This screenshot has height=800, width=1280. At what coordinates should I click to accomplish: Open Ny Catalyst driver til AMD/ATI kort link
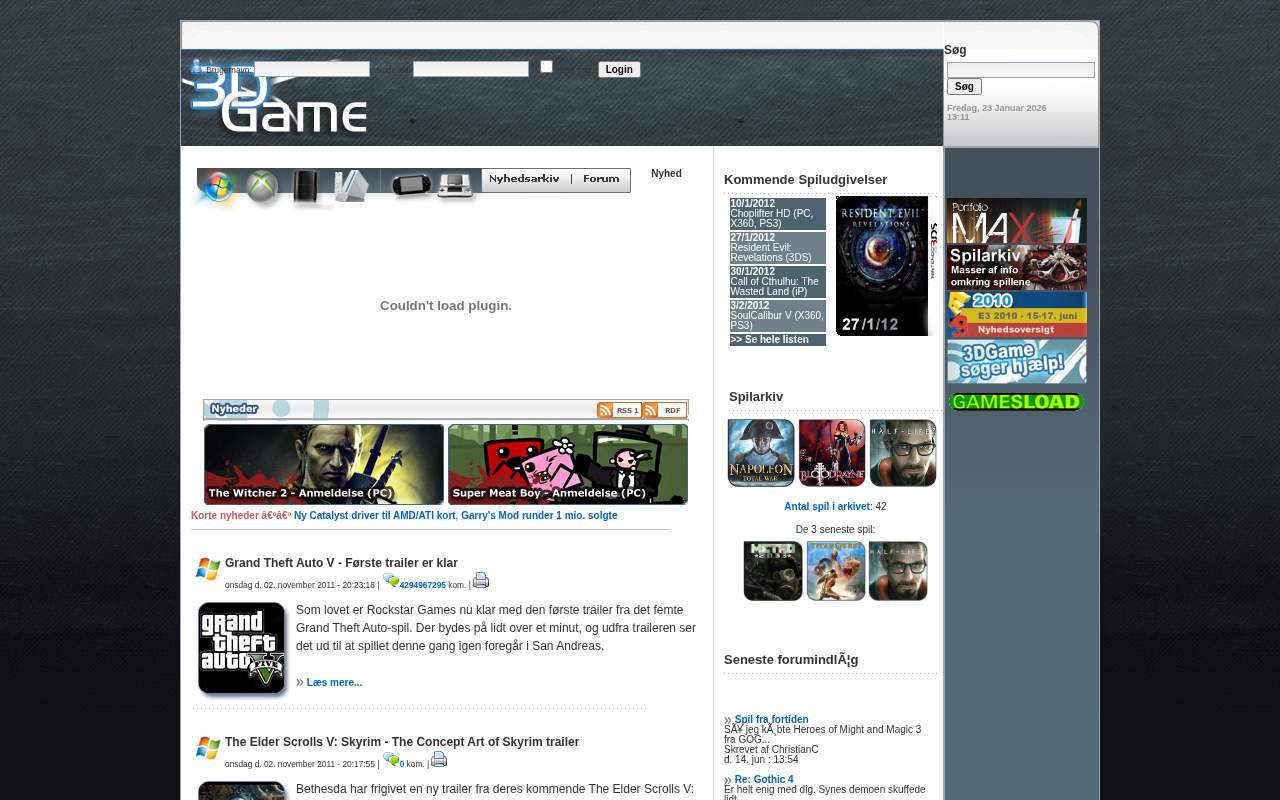(x=375, y=516)
